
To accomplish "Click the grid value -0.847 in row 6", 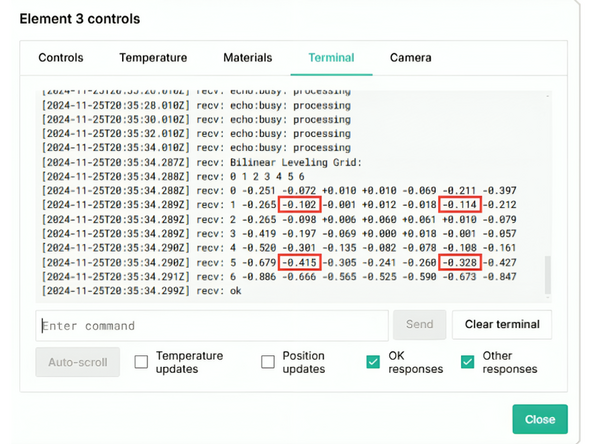I will click(500, 277).
